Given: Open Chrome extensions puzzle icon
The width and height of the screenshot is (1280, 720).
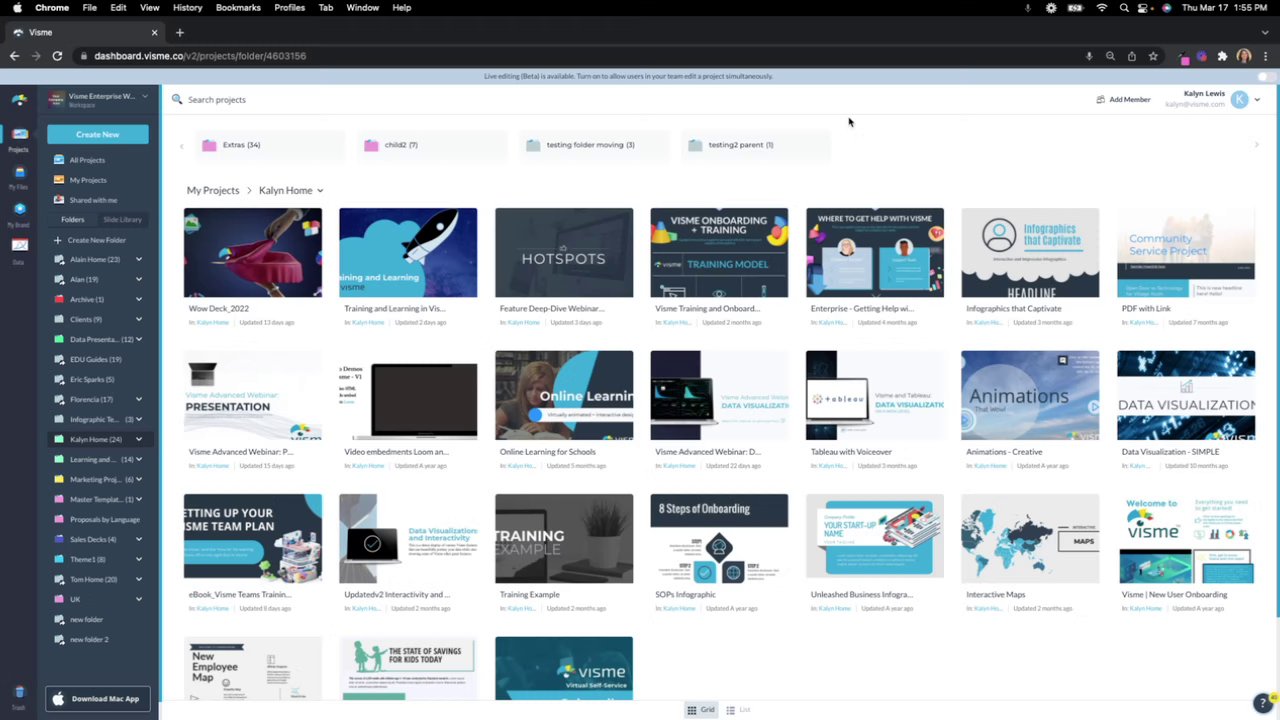Looking at the screenshot, I should tap(1222, 56).
